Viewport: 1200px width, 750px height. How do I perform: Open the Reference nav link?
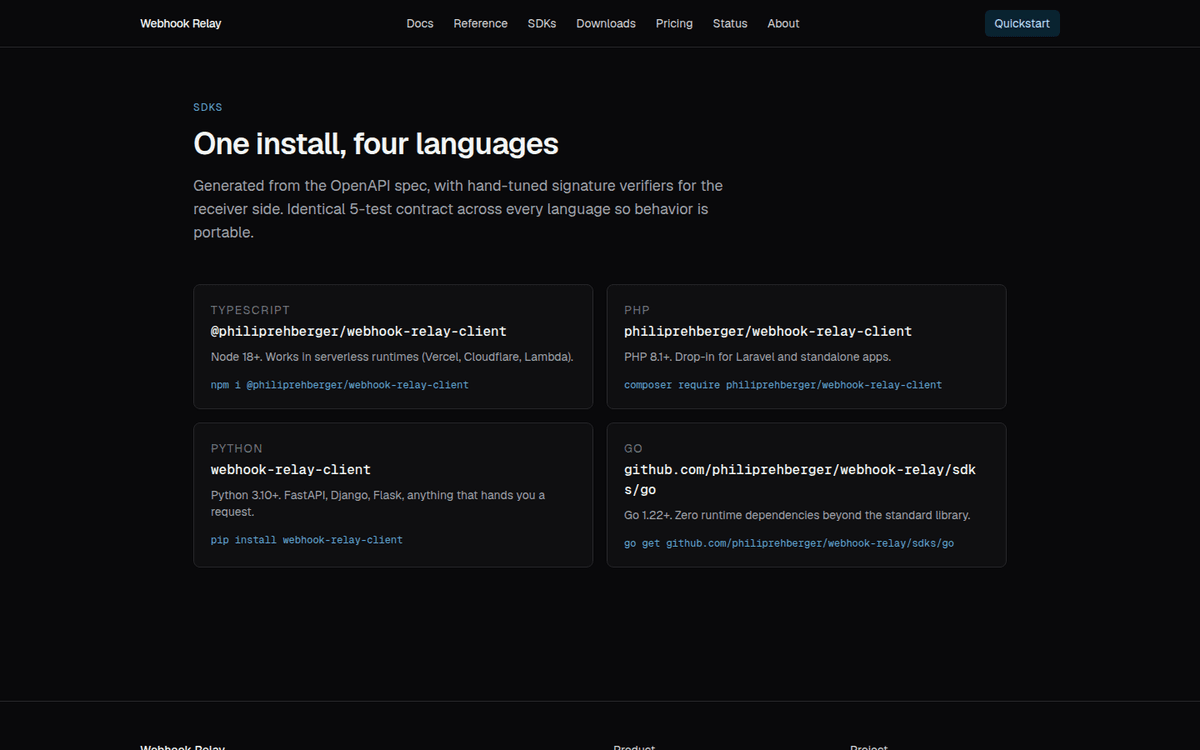(x=480, y=23)
